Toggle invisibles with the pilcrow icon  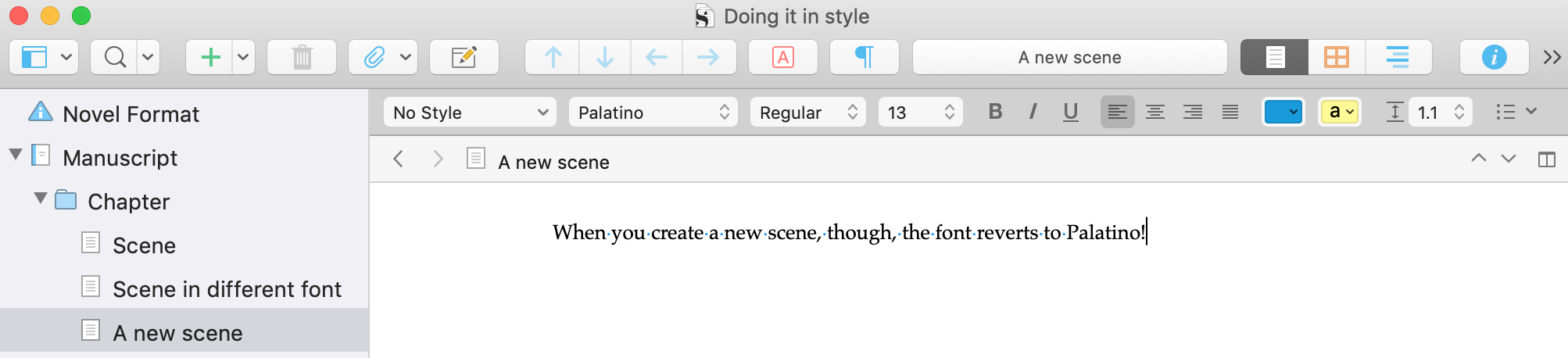[x=865, y=57]
